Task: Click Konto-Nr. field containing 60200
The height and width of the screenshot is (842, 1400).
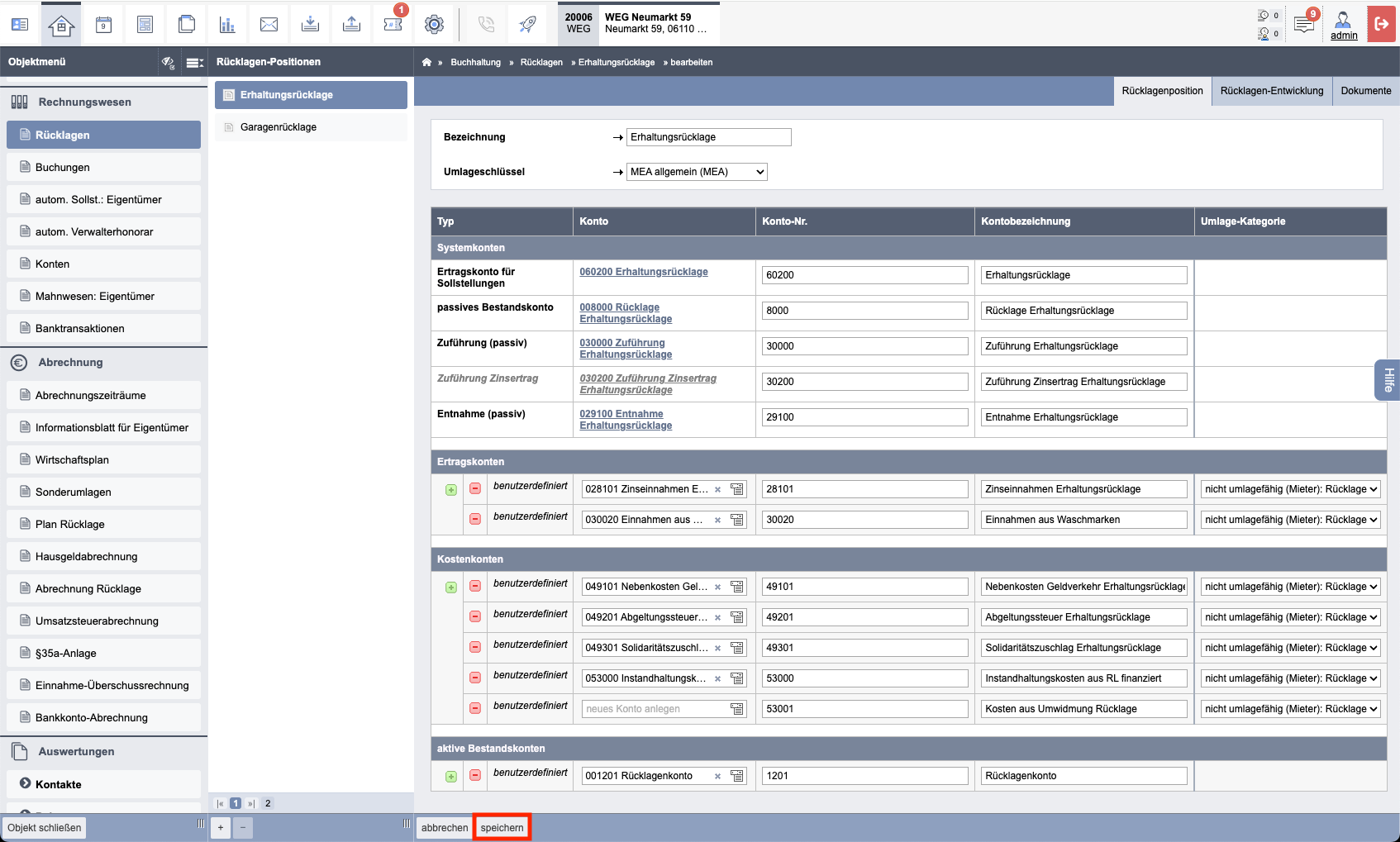Action: (x=864, y=275)
